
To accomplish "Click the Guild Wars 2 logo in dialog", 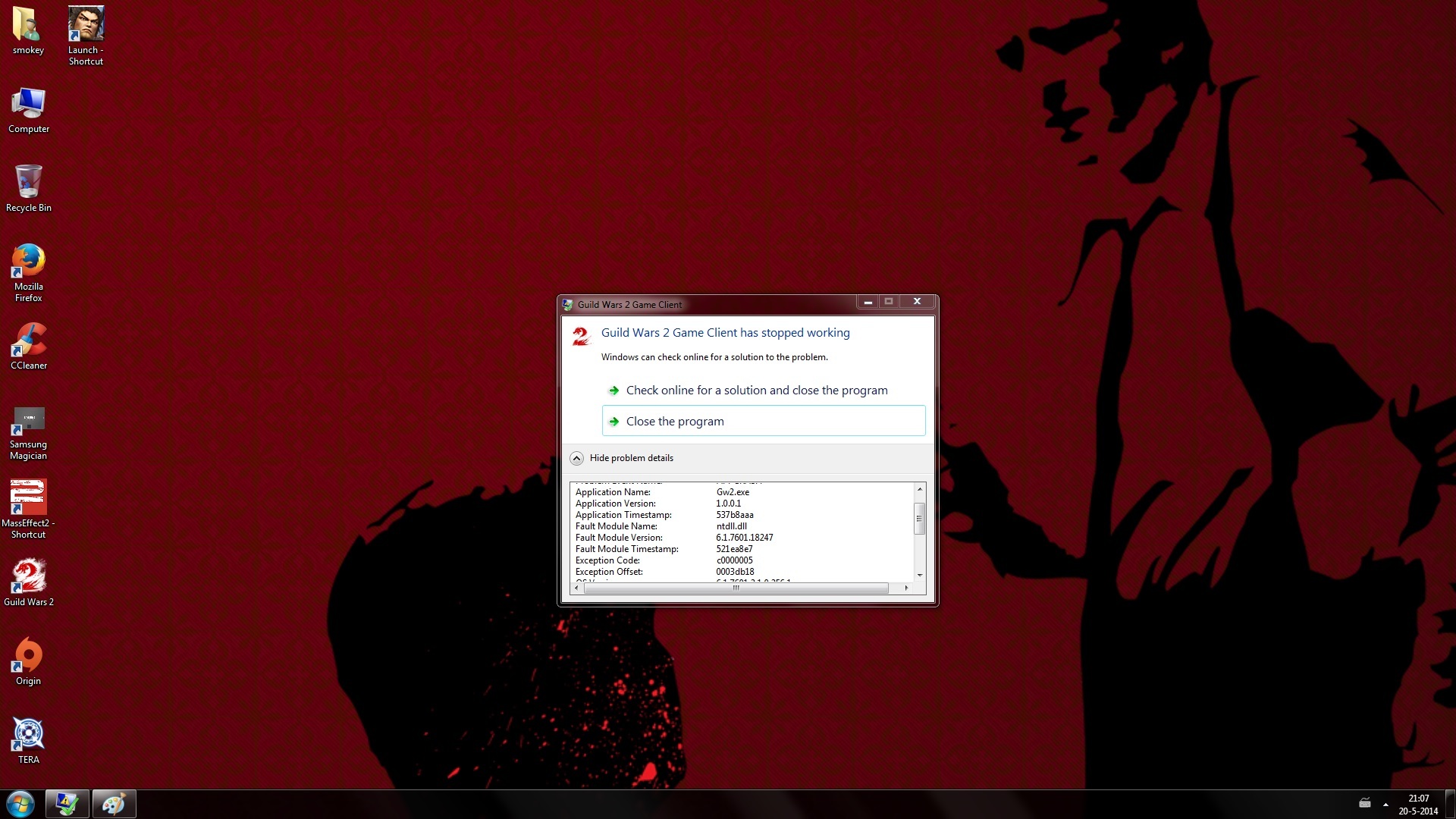I will point(581,336).
